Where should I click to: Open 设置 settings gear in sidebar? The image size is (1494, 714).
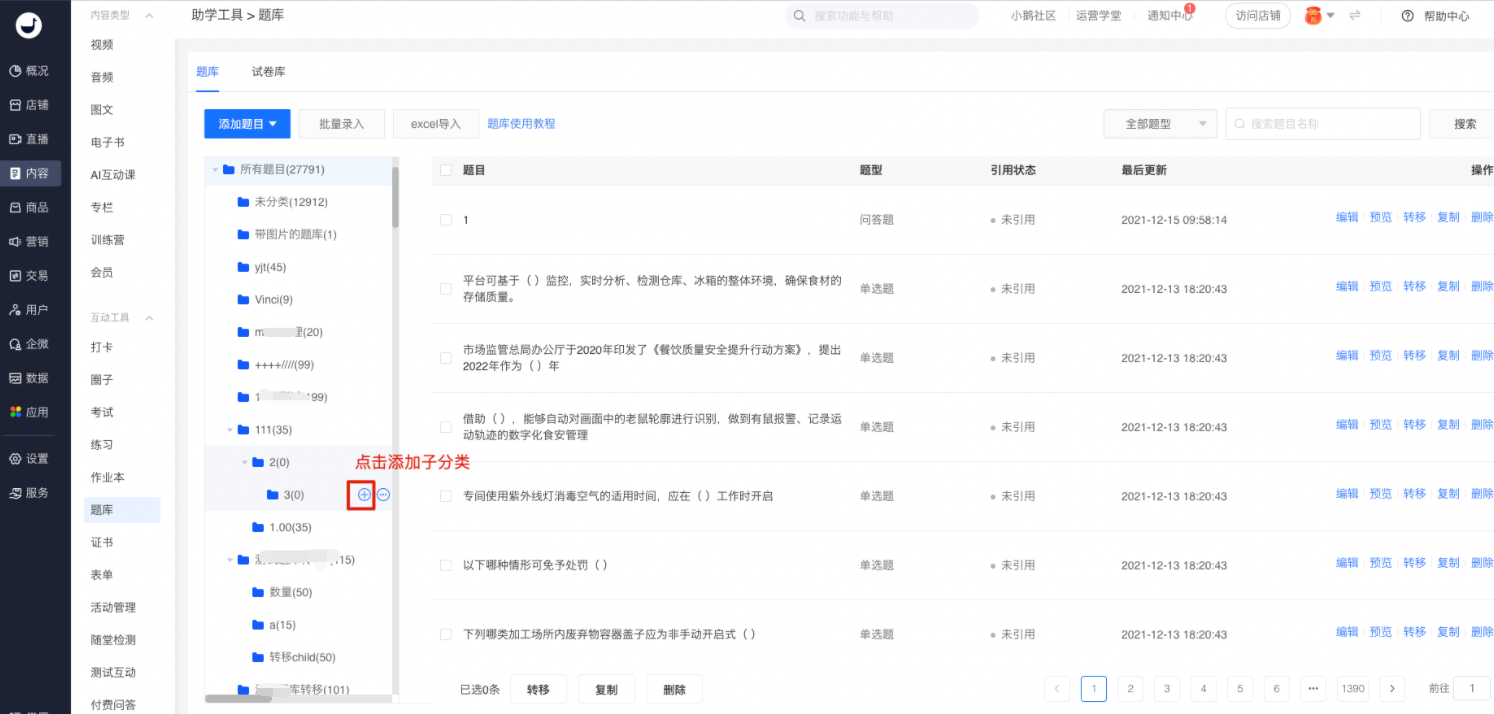coord(15,459)
